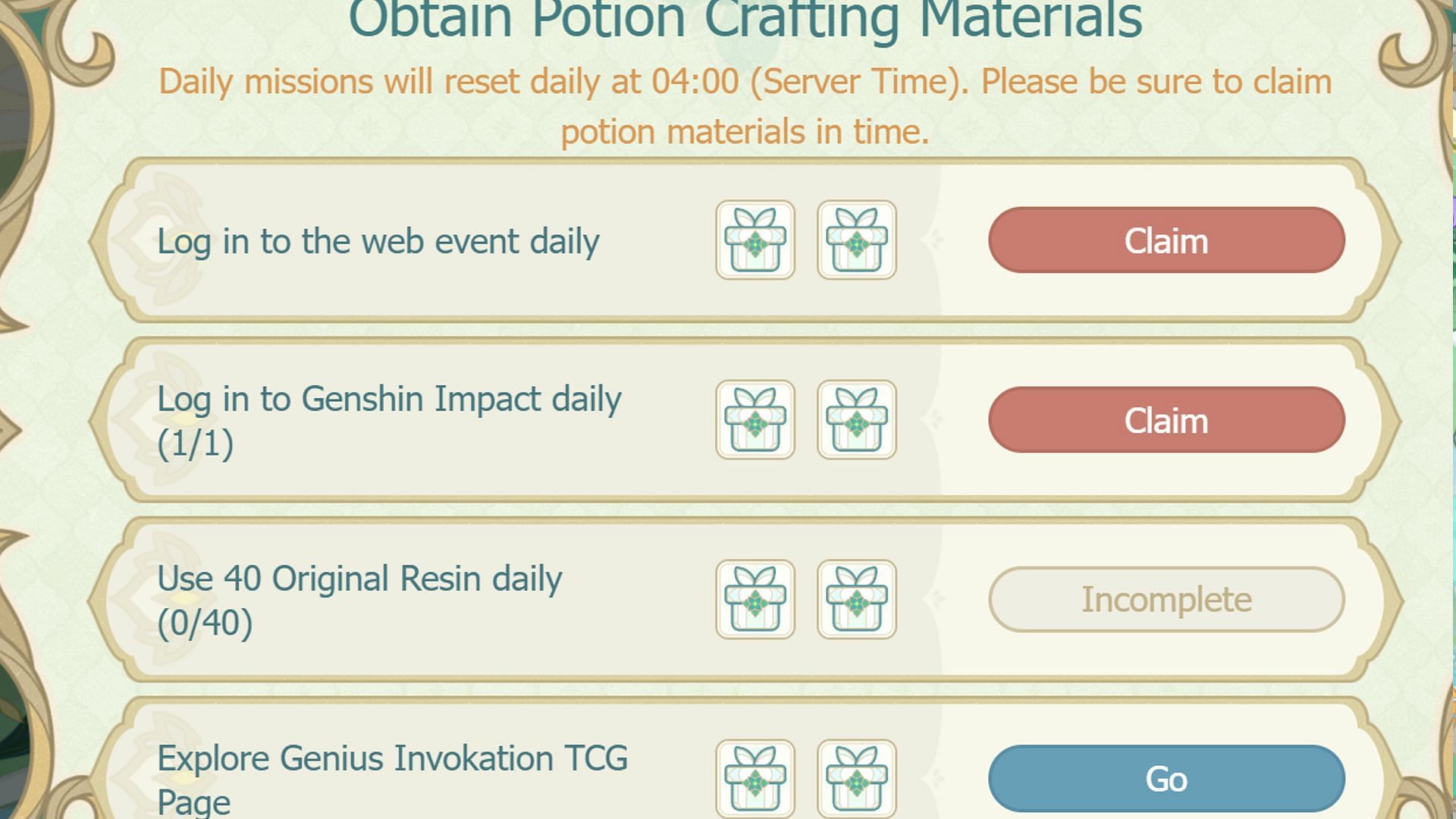Click first gift icon on Original Resin row
This screenshot has width=1456, height=819.
[755, 600]
